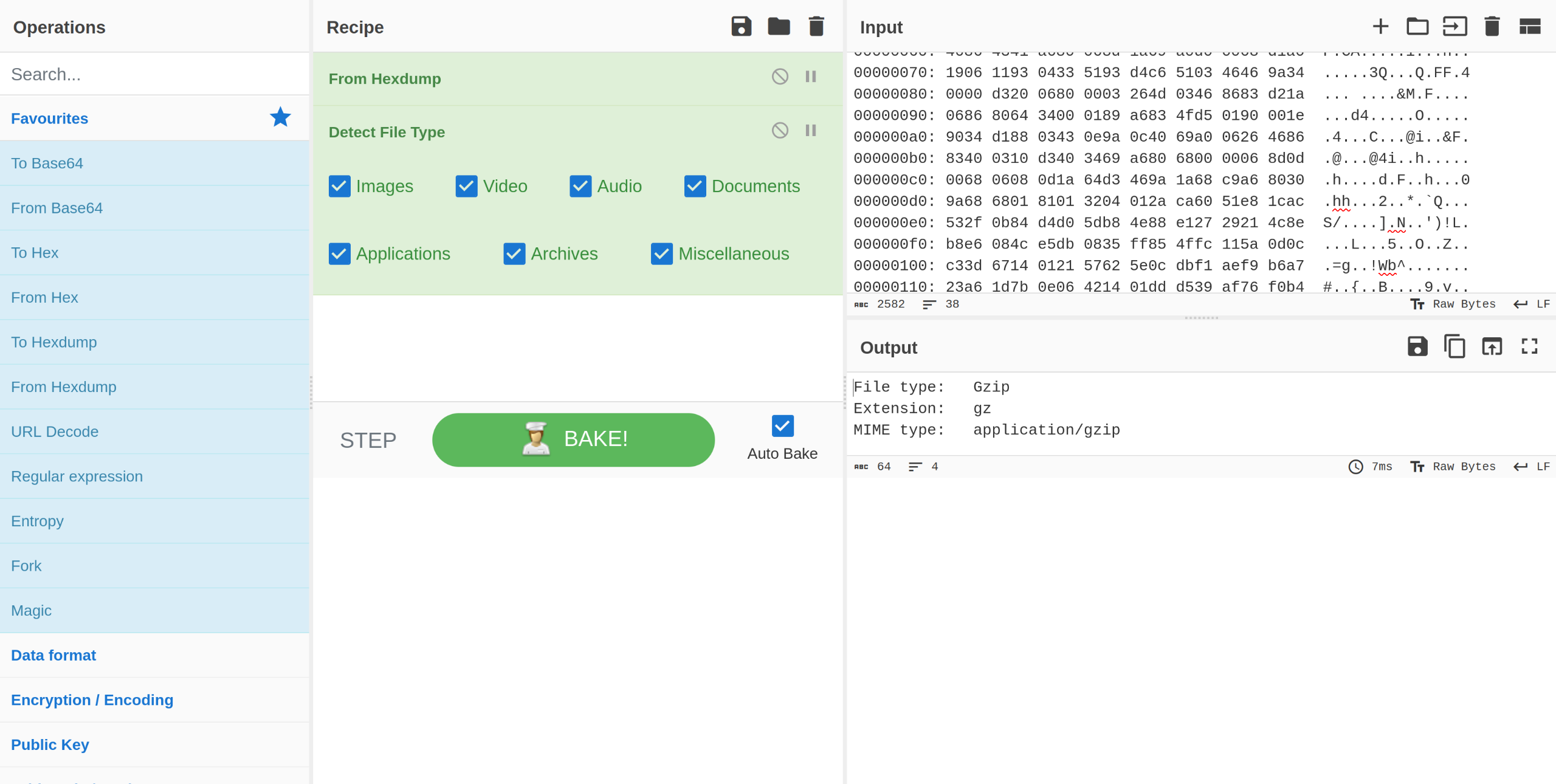
Task: Replace input with output
Action: click(x=1492, y=346)
